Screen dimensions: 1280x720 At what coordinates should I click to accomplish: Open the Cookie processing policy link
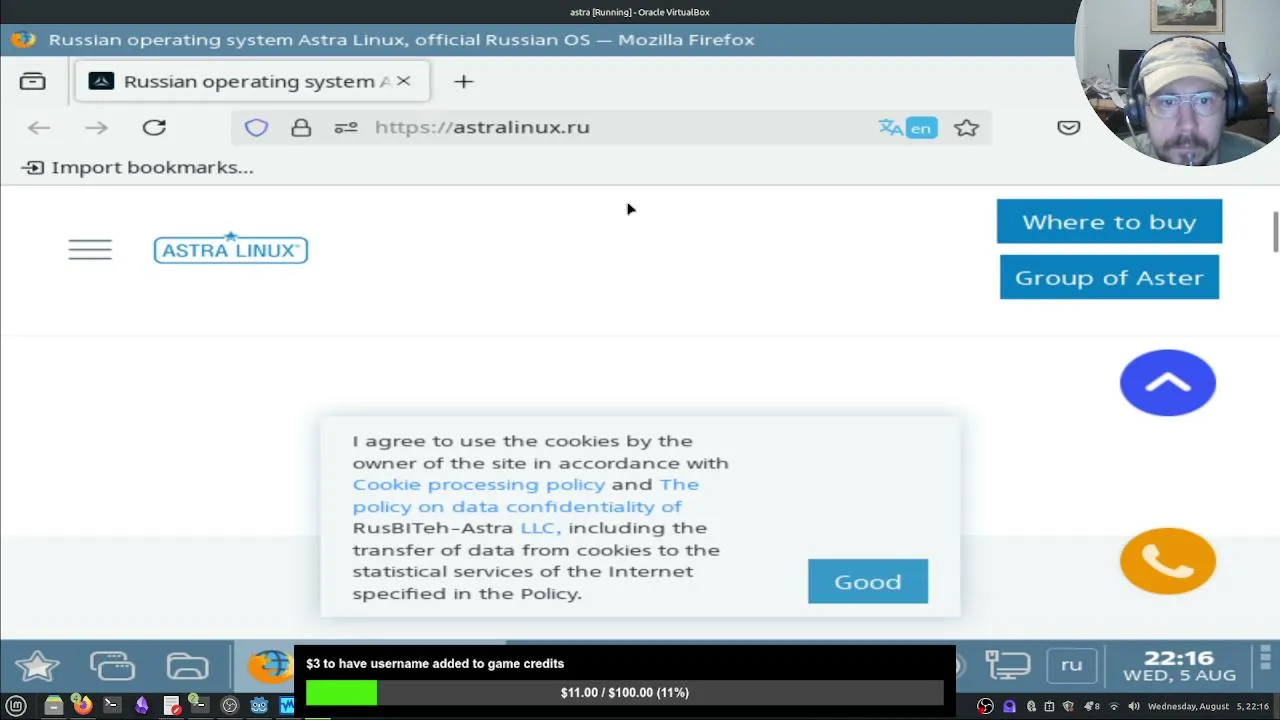click(x=479, y=484)
